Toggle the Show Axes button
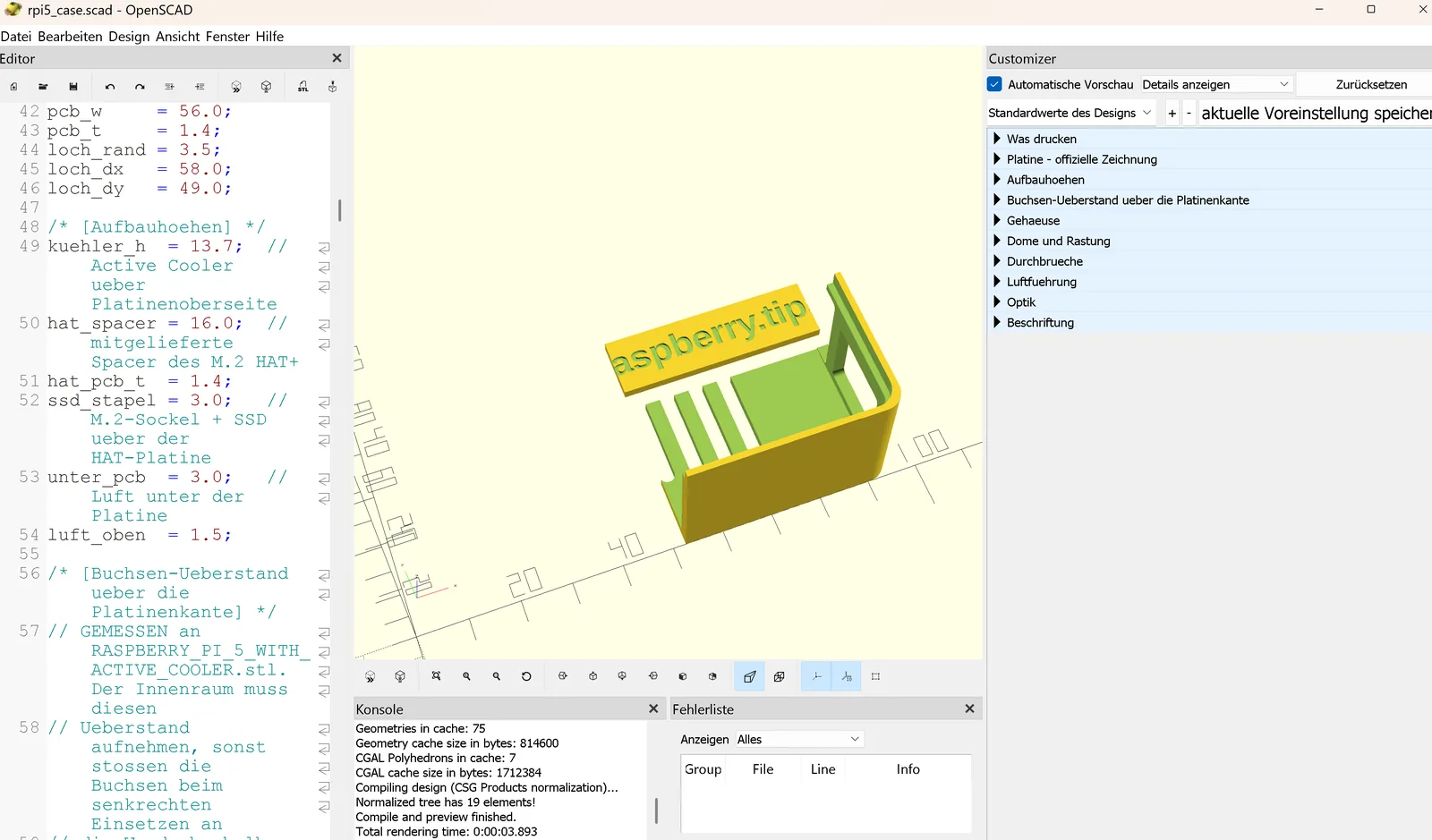This screenshot has height=840, width=1432. click(816, 676)
